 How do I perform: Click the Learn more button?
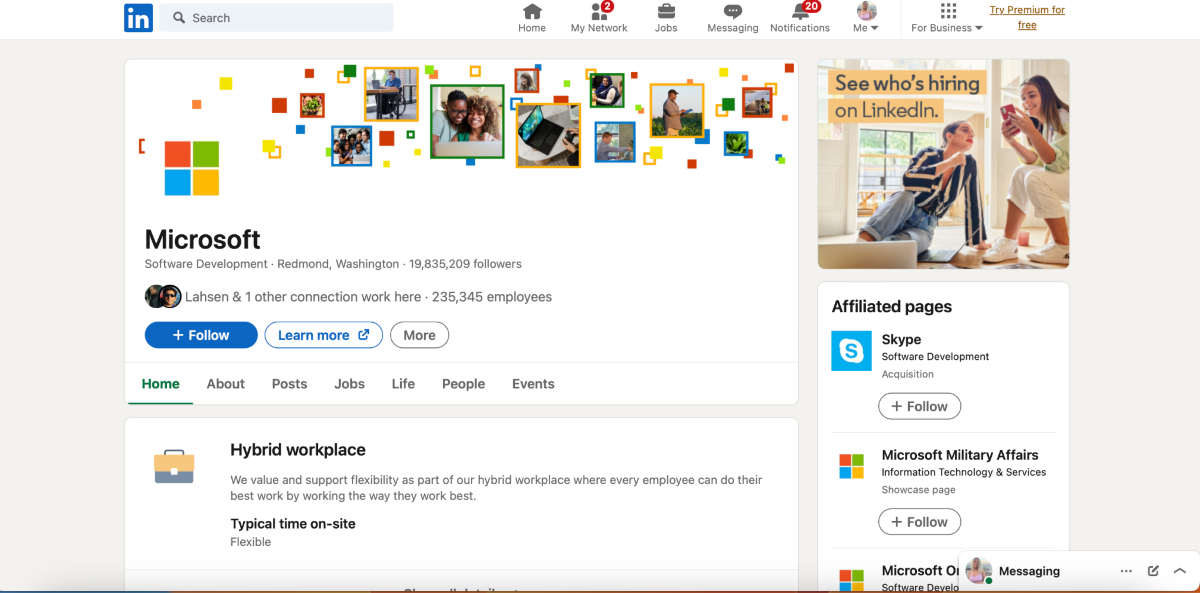click(x=324, y=335)
